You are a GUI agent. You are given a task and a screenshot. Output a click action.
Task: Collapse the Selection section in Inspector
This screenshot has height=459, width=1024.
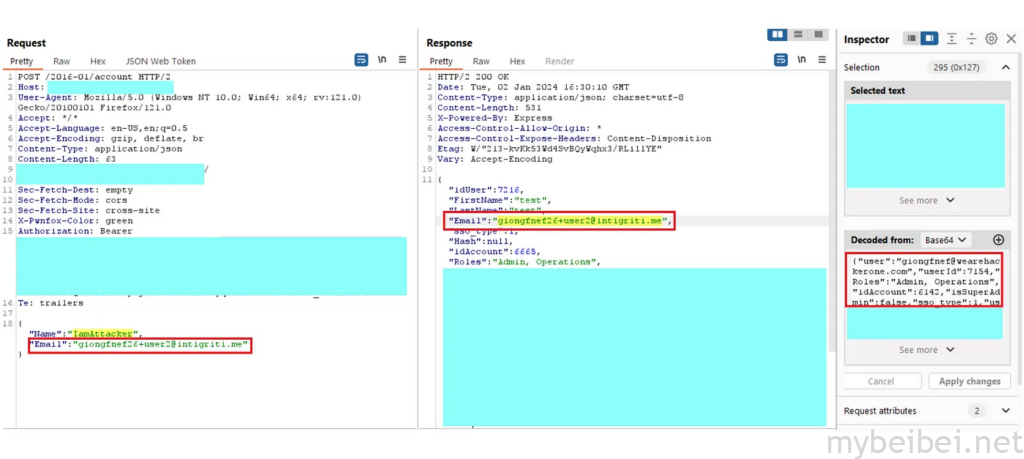[x=1005, y=67]
